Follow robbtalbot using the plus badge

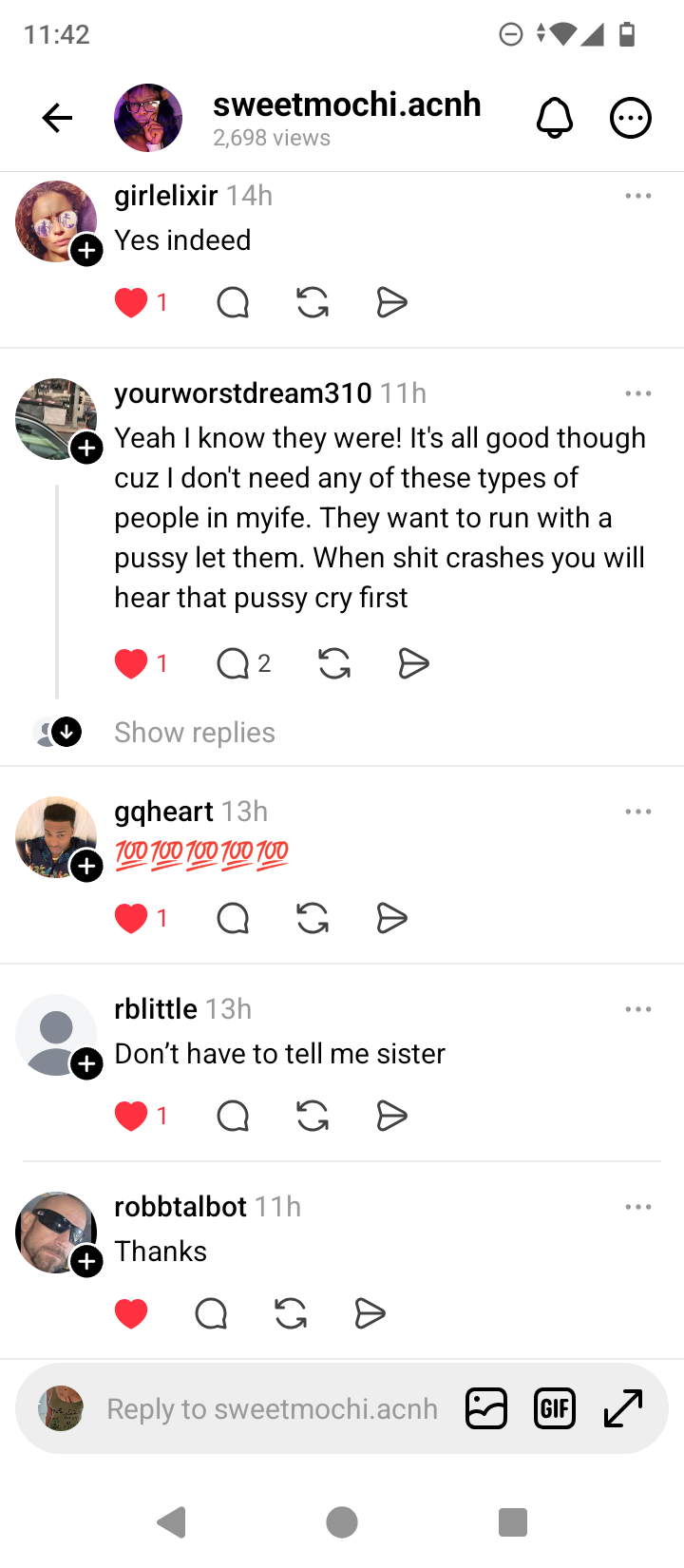pos(87,1261)
